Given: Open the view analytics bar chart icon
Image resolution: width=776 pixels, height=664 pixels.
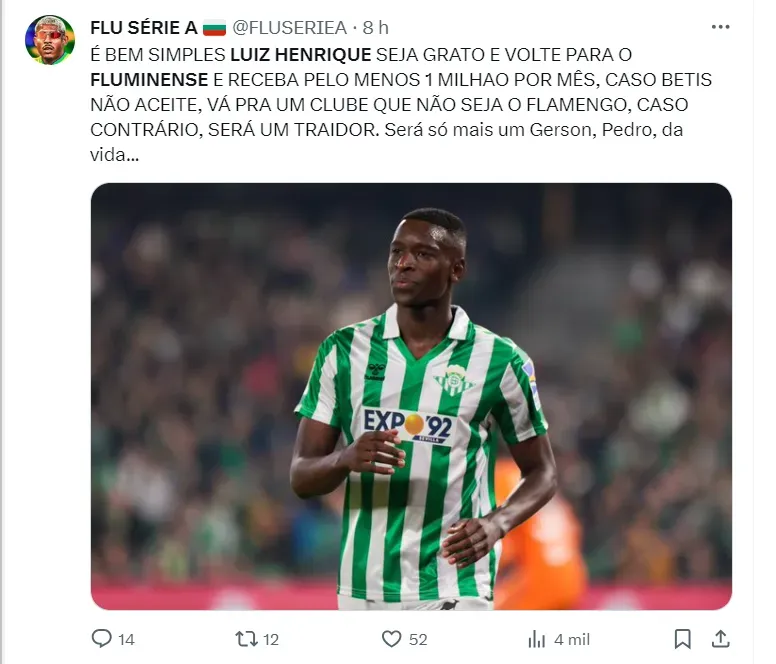Looking at the screenshot, I should pos(537,639).
